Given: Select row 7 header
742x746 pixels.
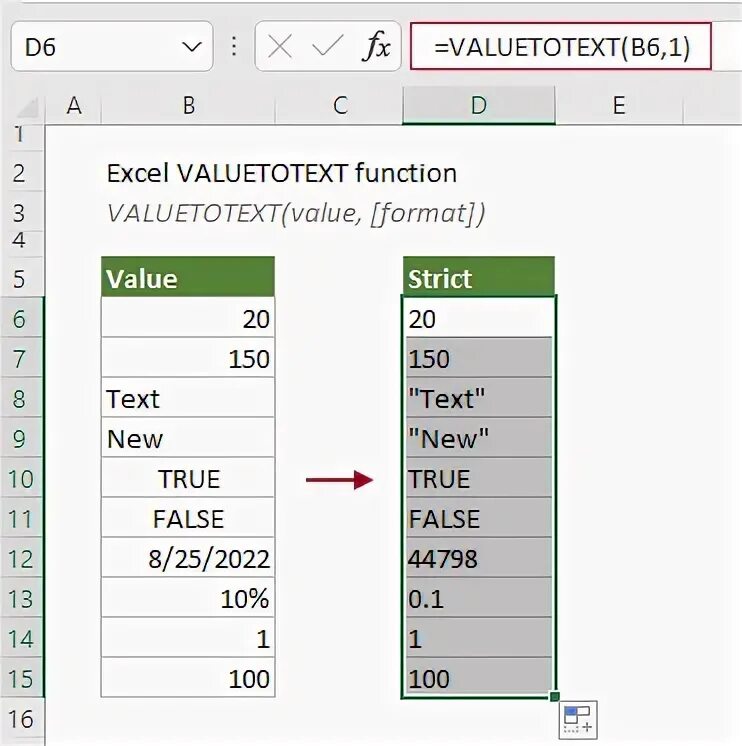Looking at the screenshot, I should point(22,358).
